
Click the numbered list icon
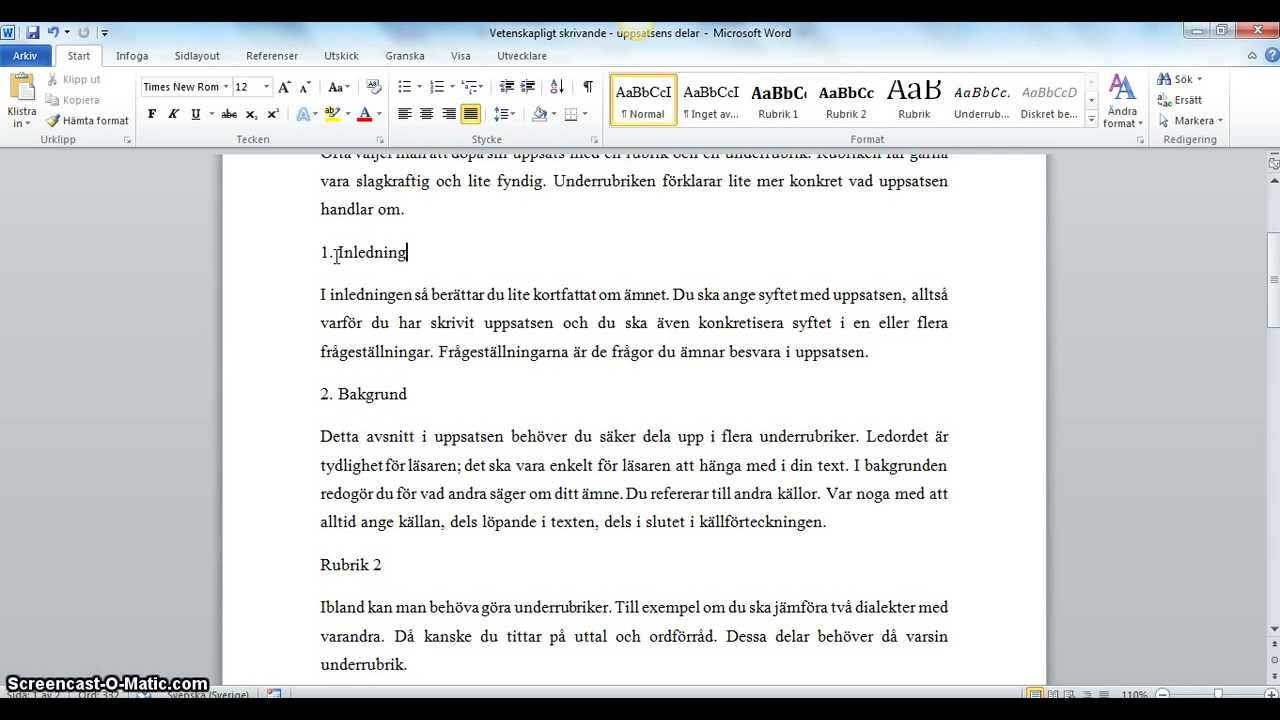pyautogui.click(x=437, y=87)
